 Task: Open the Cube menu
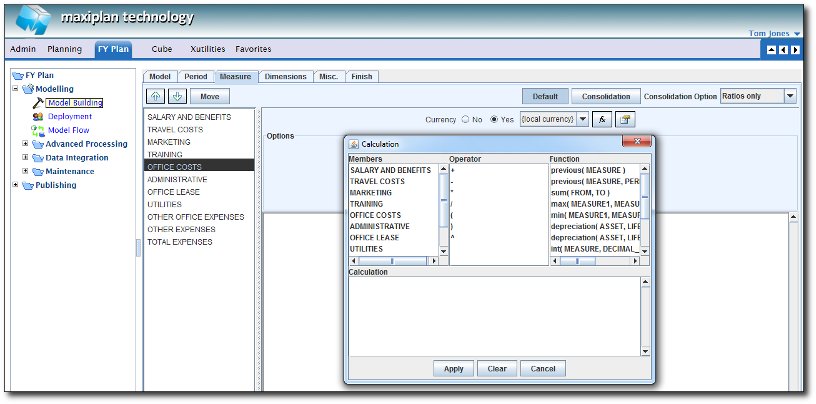[x=161, y=49]
